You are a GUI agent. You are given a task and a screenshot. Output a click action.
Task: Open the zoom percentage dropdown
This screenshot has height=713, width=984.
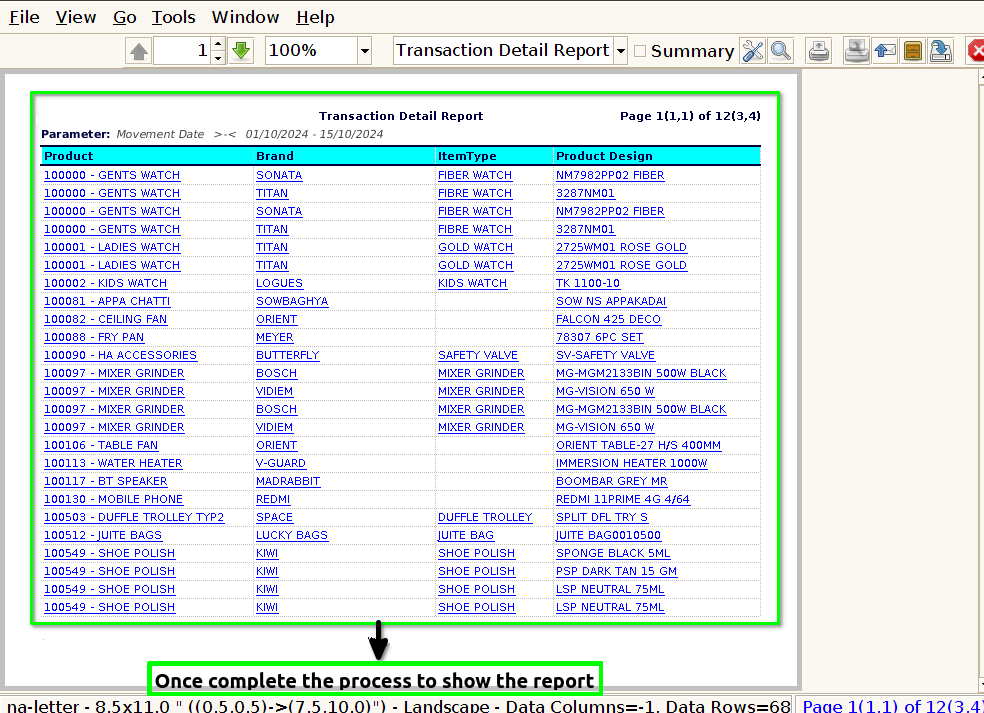(364, 51)
